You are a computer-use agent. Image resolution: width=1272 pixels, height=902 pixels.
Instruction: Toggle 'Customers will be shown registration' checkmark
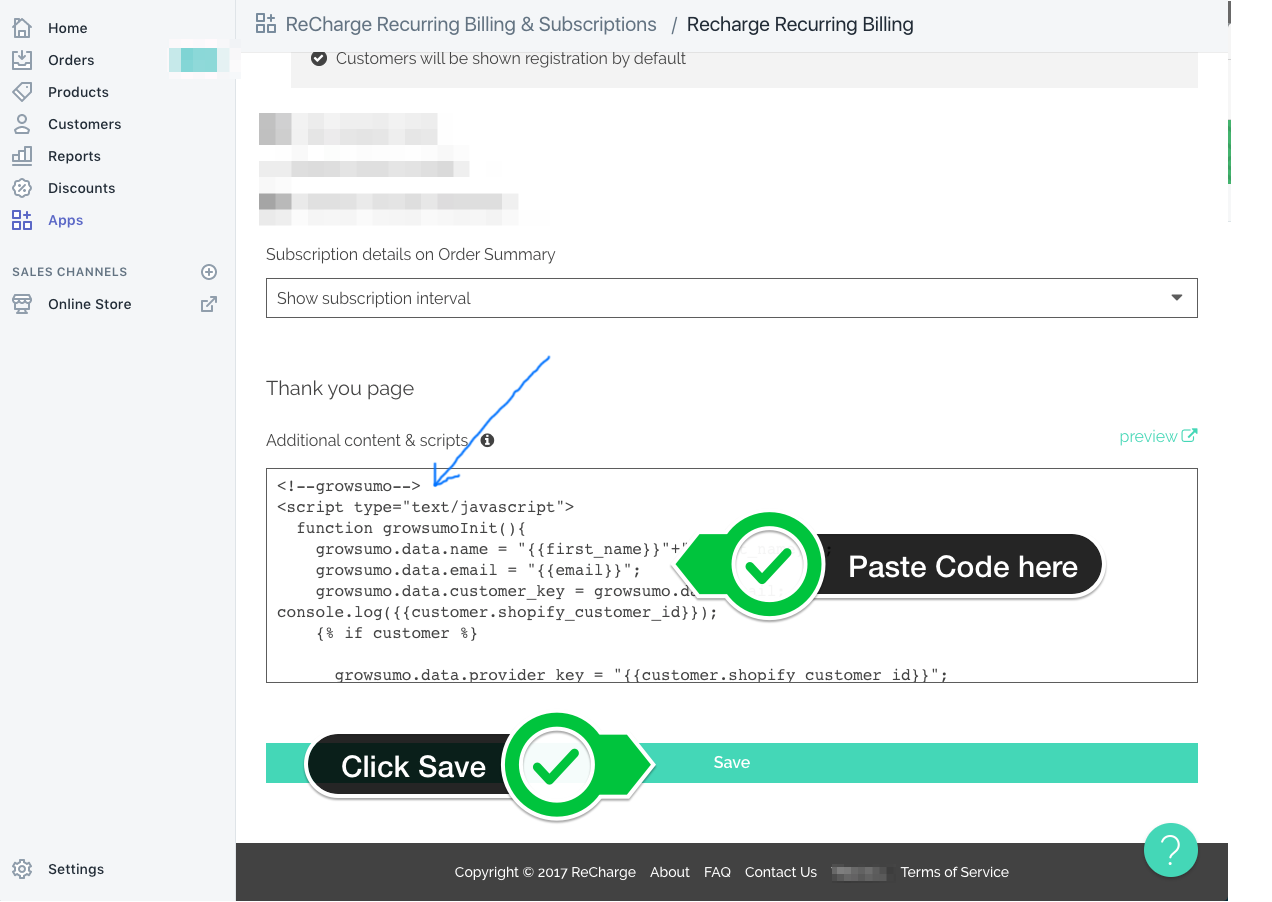319,59
